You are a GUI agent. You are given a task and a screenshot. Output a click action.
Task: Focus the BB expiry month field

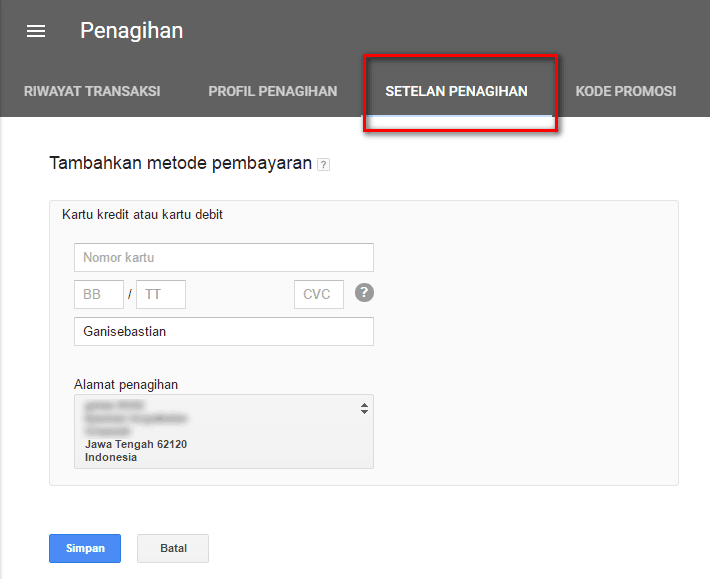point(99,294)
